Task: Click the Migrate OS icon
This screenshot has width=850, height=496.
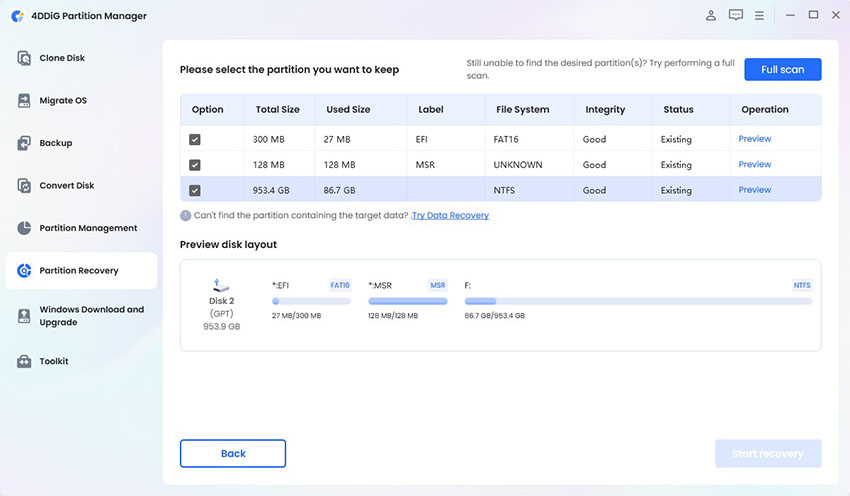Action: pyautogui.click(x=24, y=101)
